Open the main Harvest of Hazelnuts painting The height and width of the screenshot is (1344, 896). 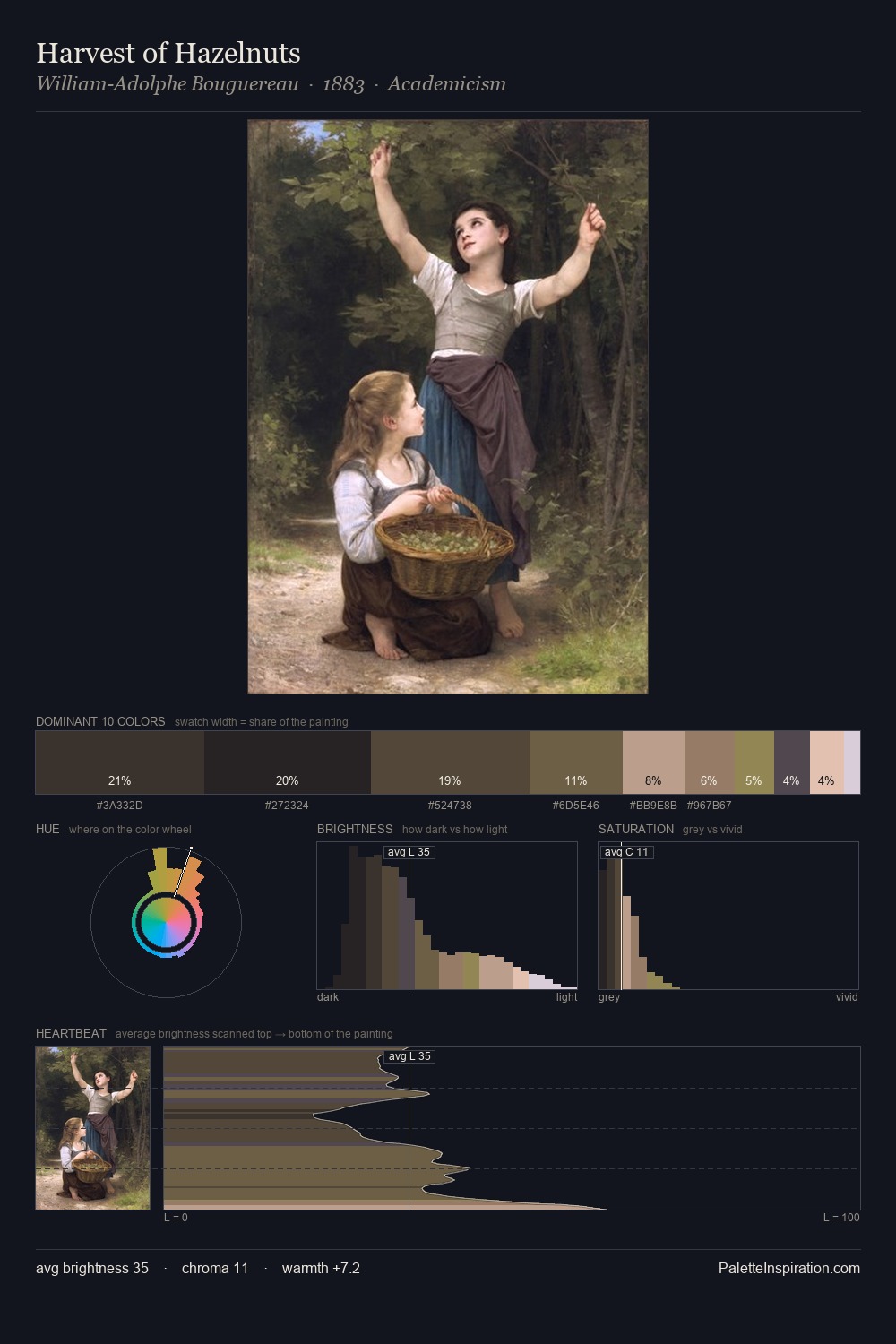coord(448,407)
